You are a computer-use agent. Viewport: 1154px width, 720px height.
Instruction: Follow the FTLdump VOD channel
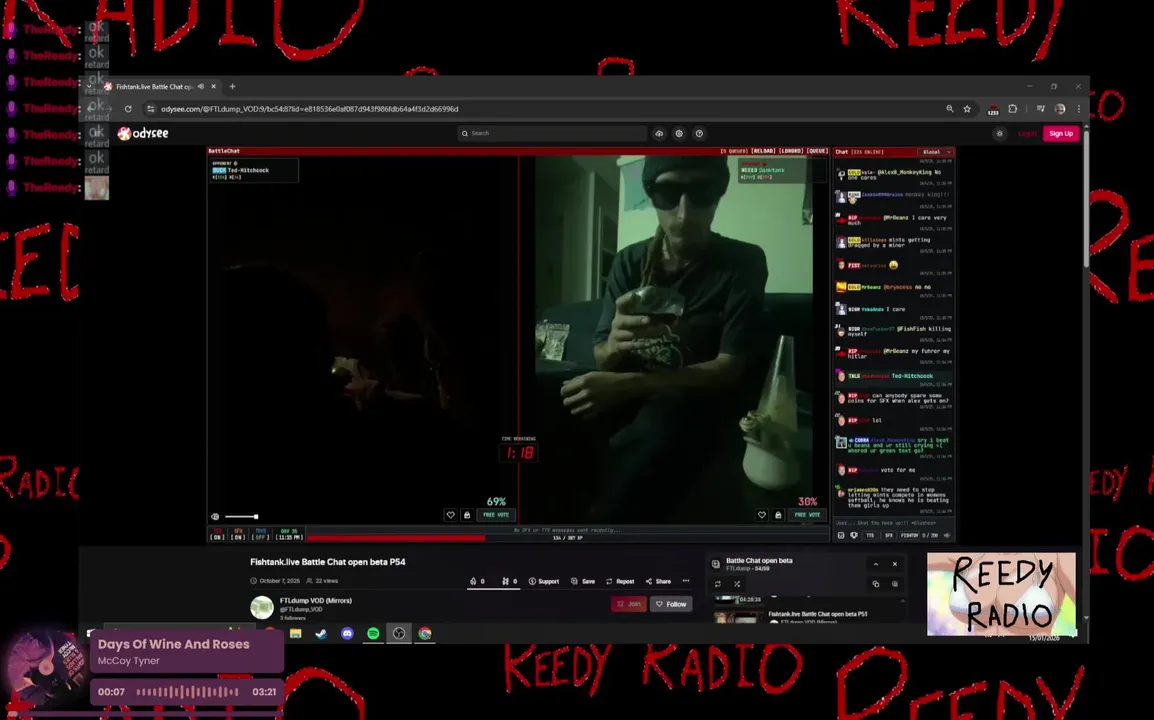671,604
